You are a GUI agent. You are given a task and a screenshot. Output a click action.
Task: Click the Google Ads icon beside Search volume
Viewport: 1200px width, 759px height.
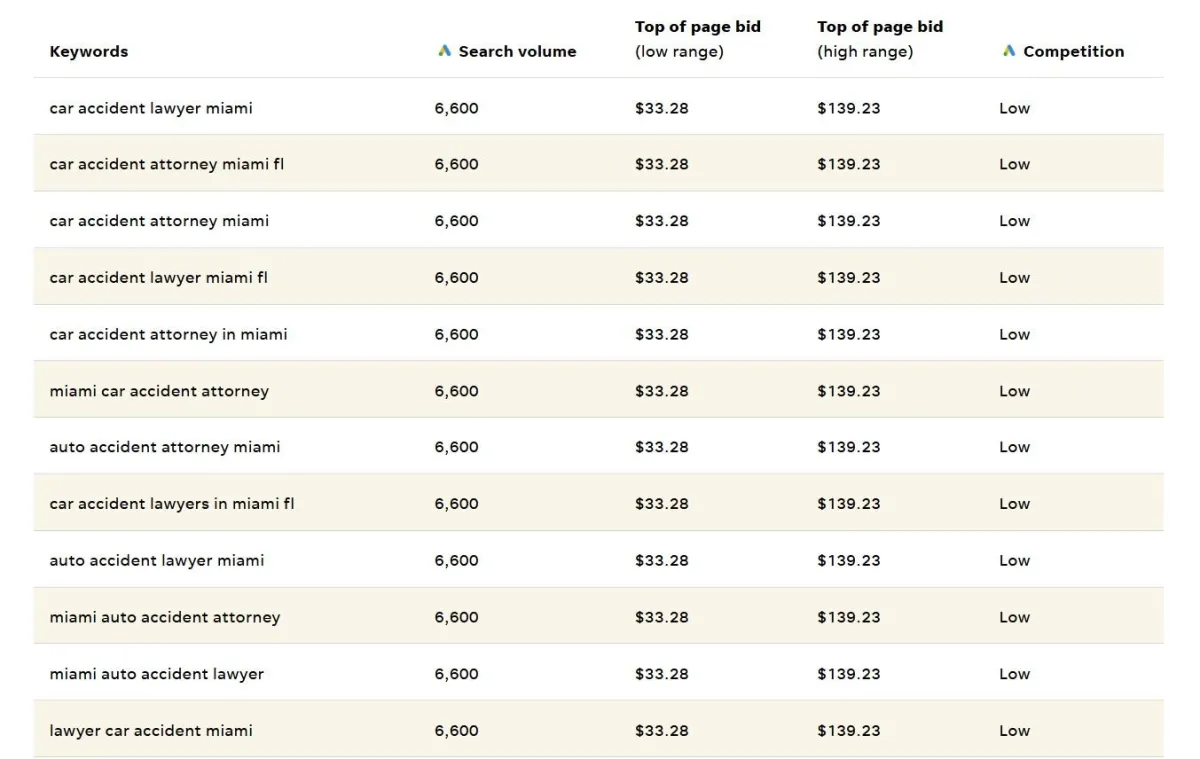(x=445, y=51)
